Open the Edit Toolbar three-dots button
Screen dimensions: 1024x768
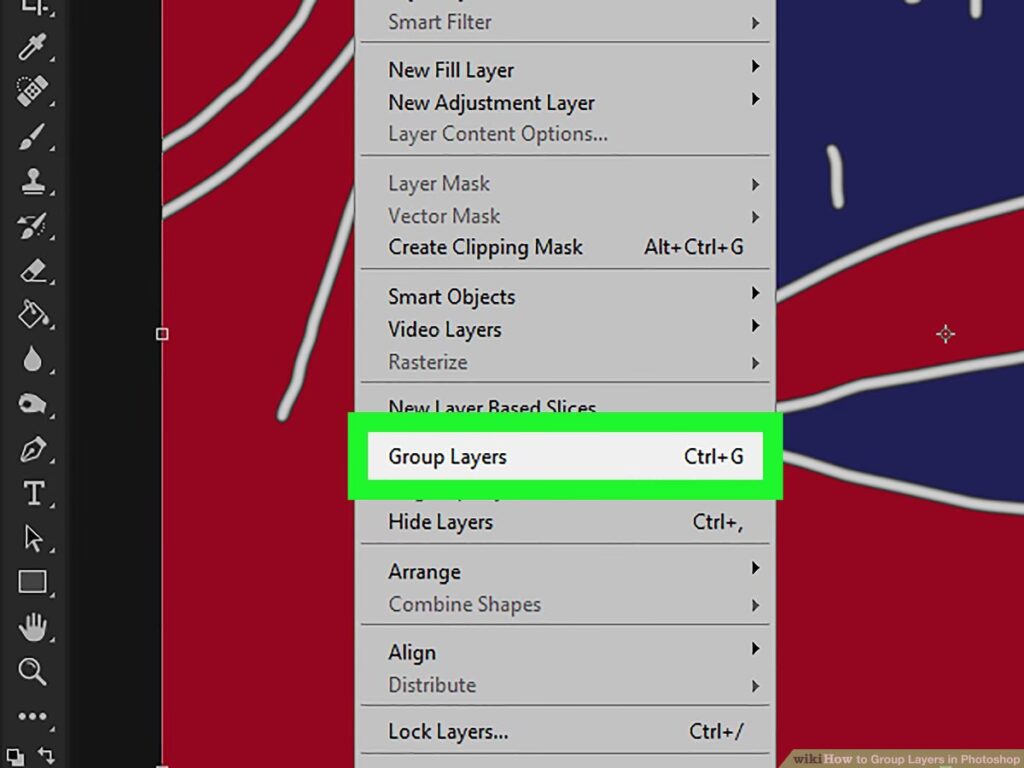[x=32, y=716]
